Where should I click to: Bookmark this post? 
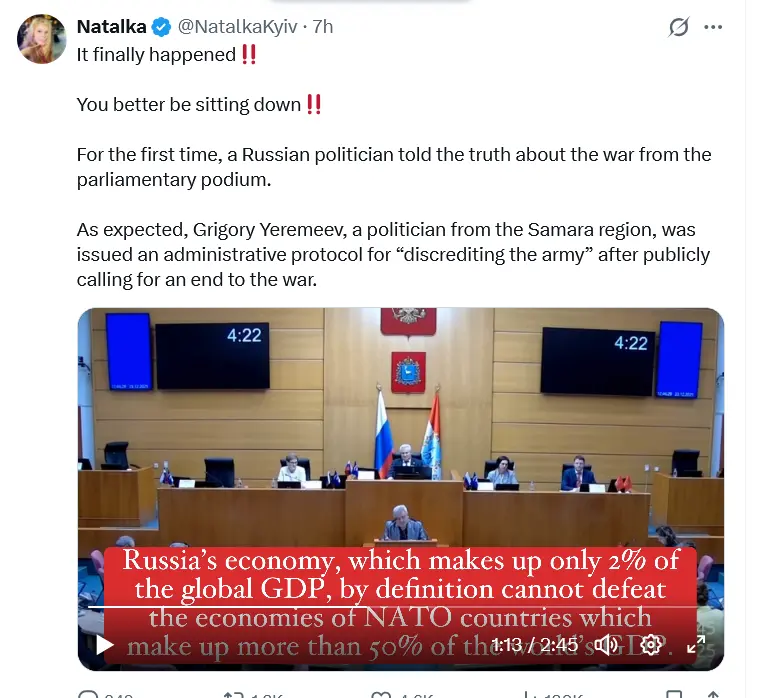[674, 694]
